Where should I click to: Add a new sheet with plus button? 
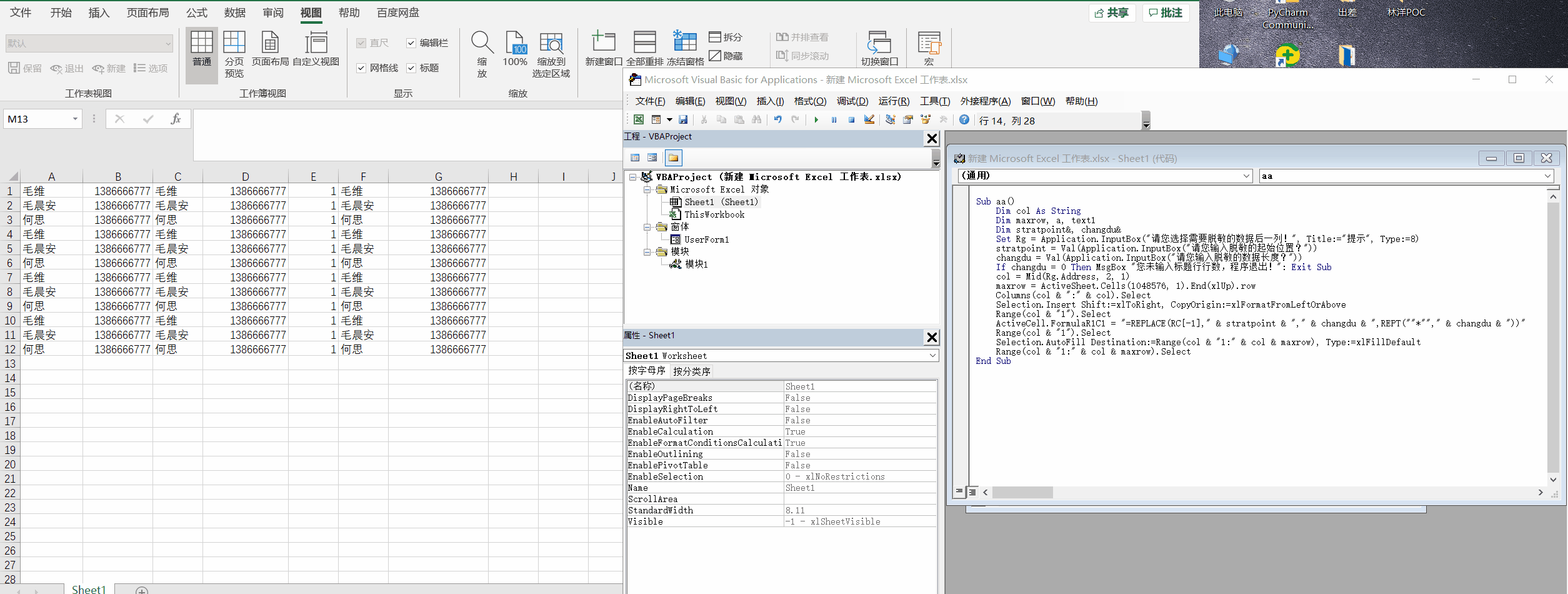tap(142, 590)
